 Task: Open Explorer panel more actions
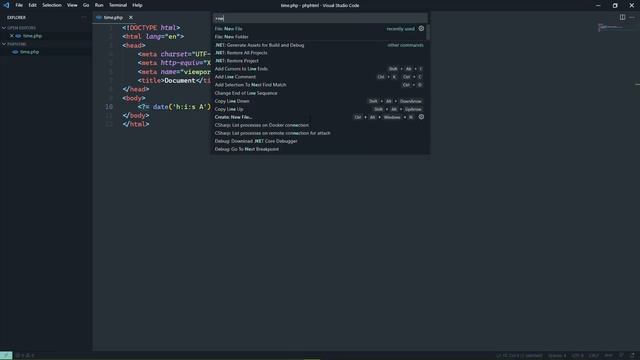click(x=84, y=18)
